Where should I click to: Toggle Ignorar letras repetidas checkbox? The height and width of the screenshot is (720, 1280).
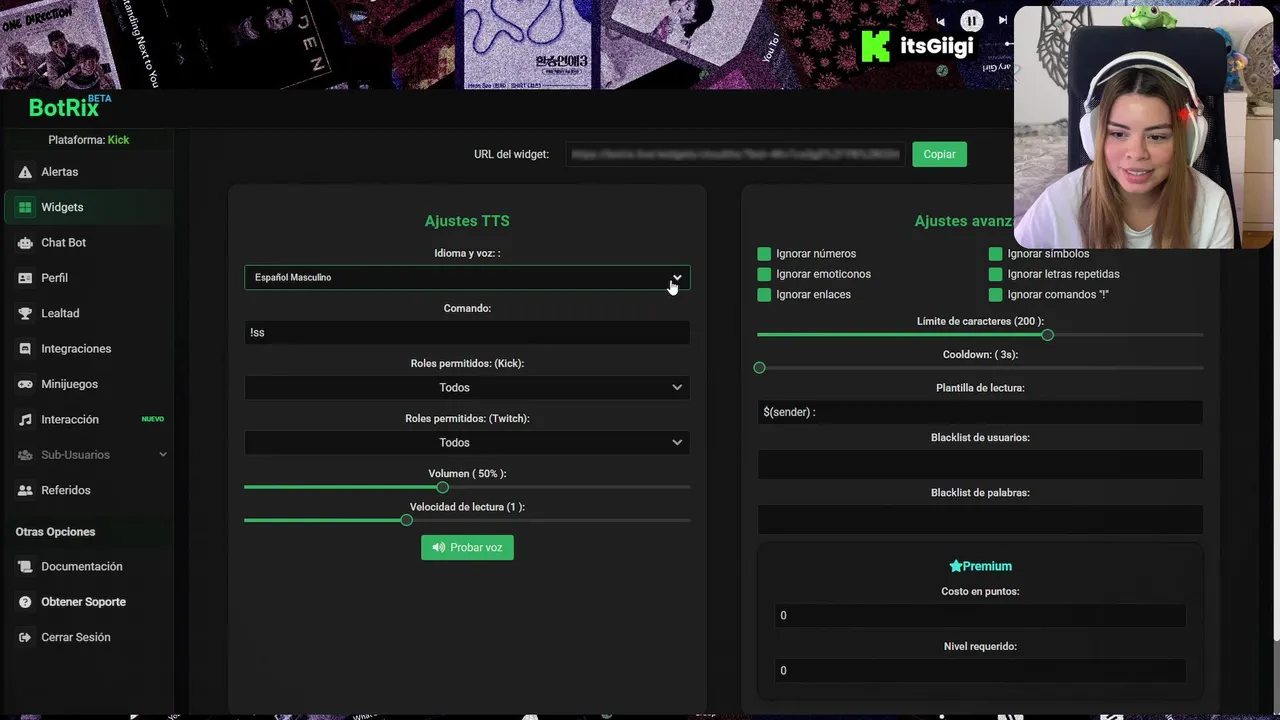(995, 274)
